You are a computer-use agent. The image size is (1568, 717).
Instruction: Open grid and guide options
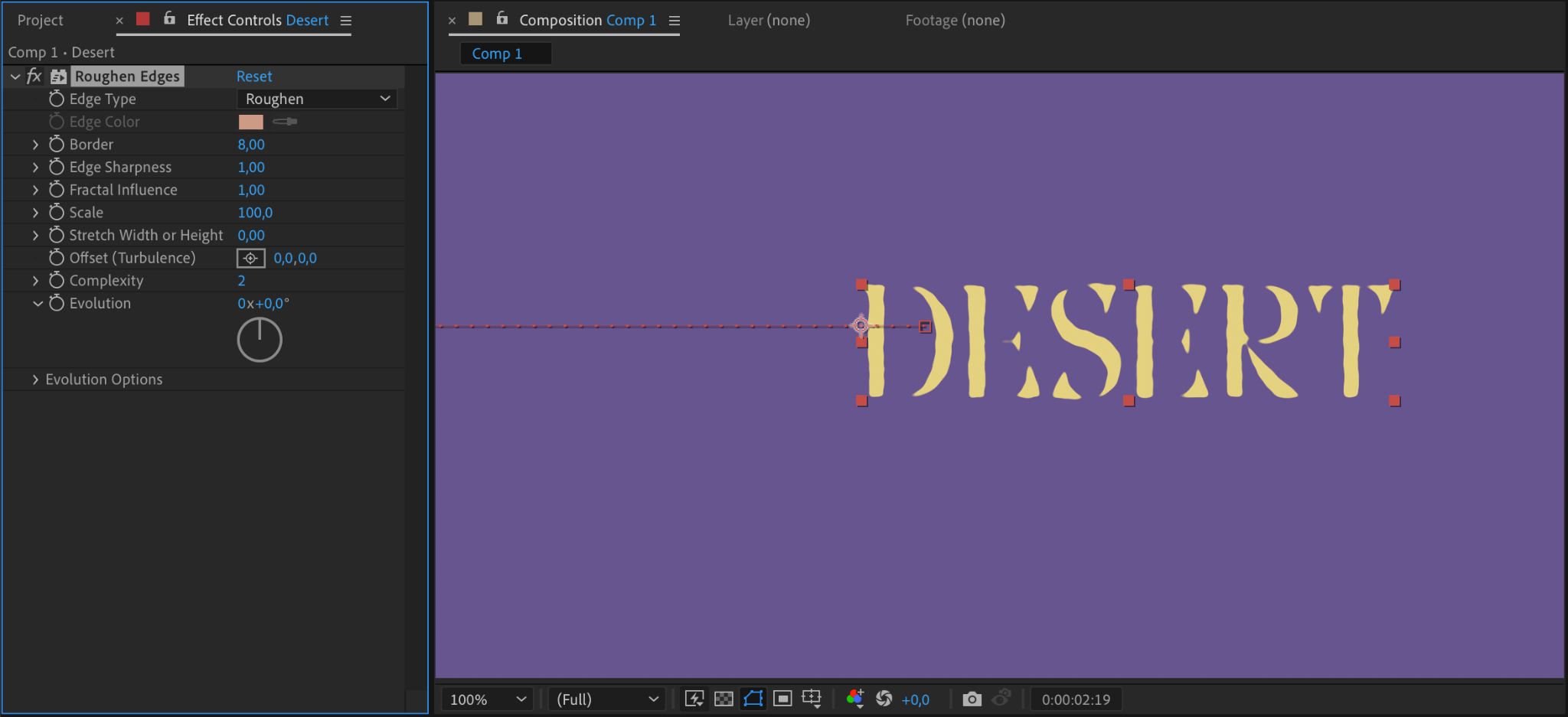tap(812, 699)
